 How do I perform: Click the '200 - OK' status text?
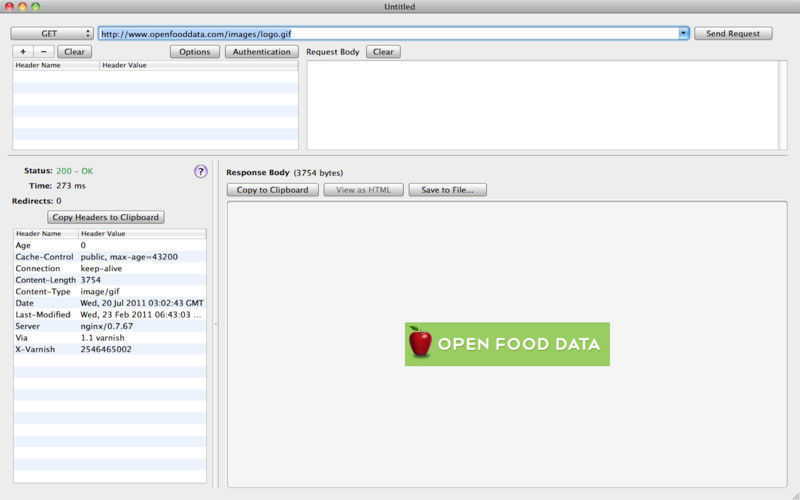click(74, 171)
